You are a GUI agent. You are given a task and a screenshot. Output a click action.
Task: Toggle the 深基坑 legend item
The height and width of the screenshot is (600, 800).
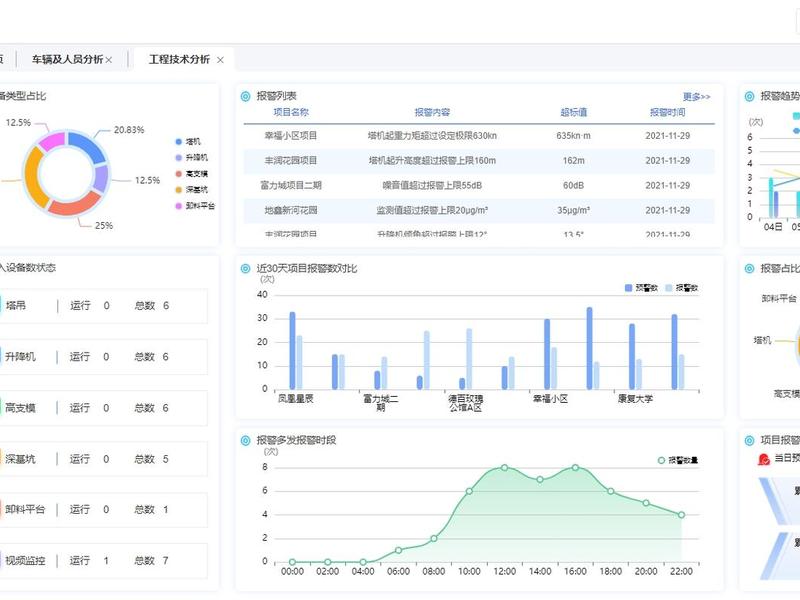click(x=191, y=190)
